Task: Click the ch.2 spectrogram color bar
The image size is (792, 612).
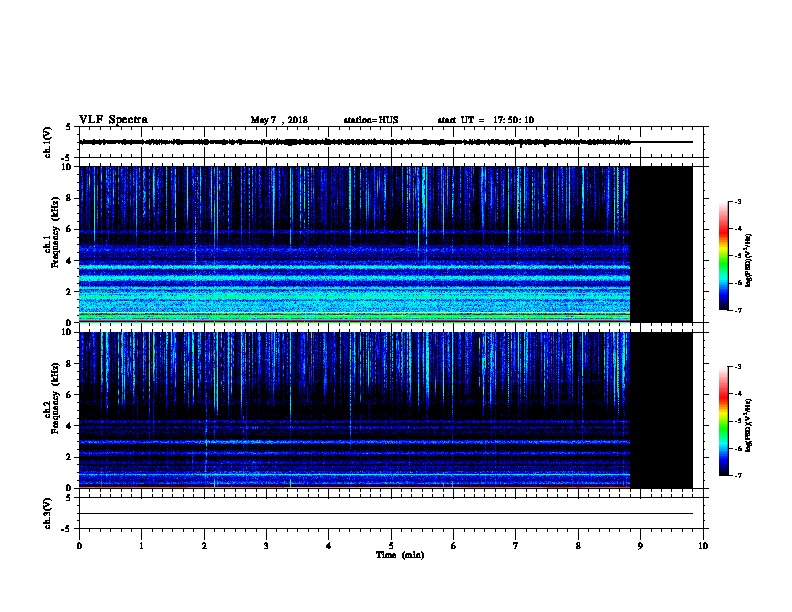Action: point(724,421)
